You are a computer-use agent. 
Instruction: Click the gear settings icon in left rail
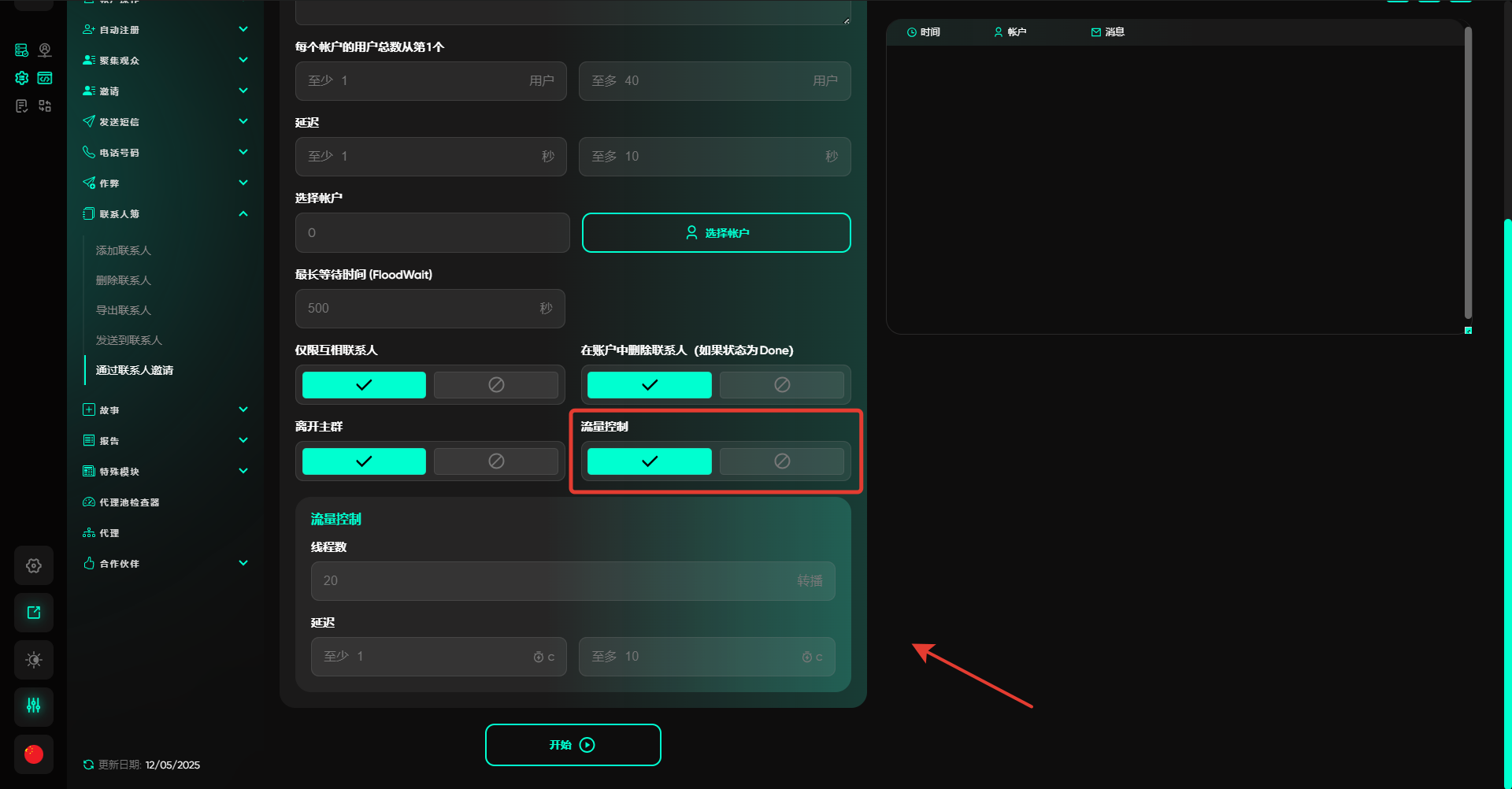34,565
